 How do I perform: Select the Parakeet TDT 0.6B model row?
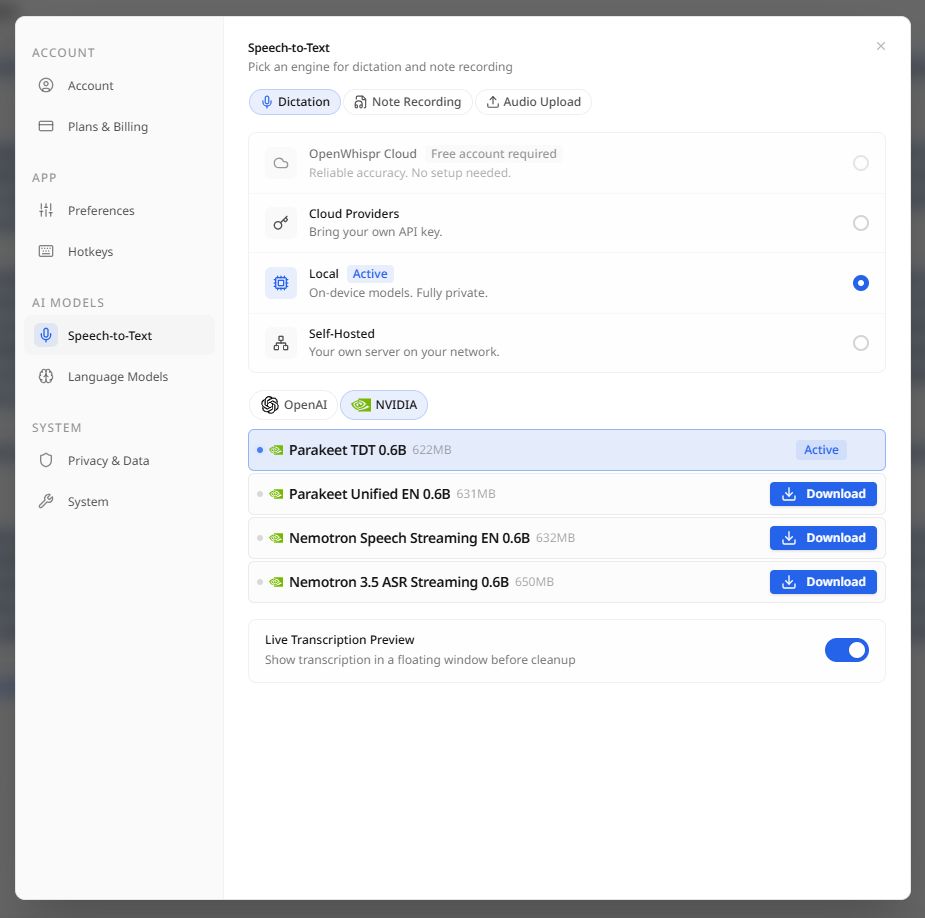tap(567, 450)
